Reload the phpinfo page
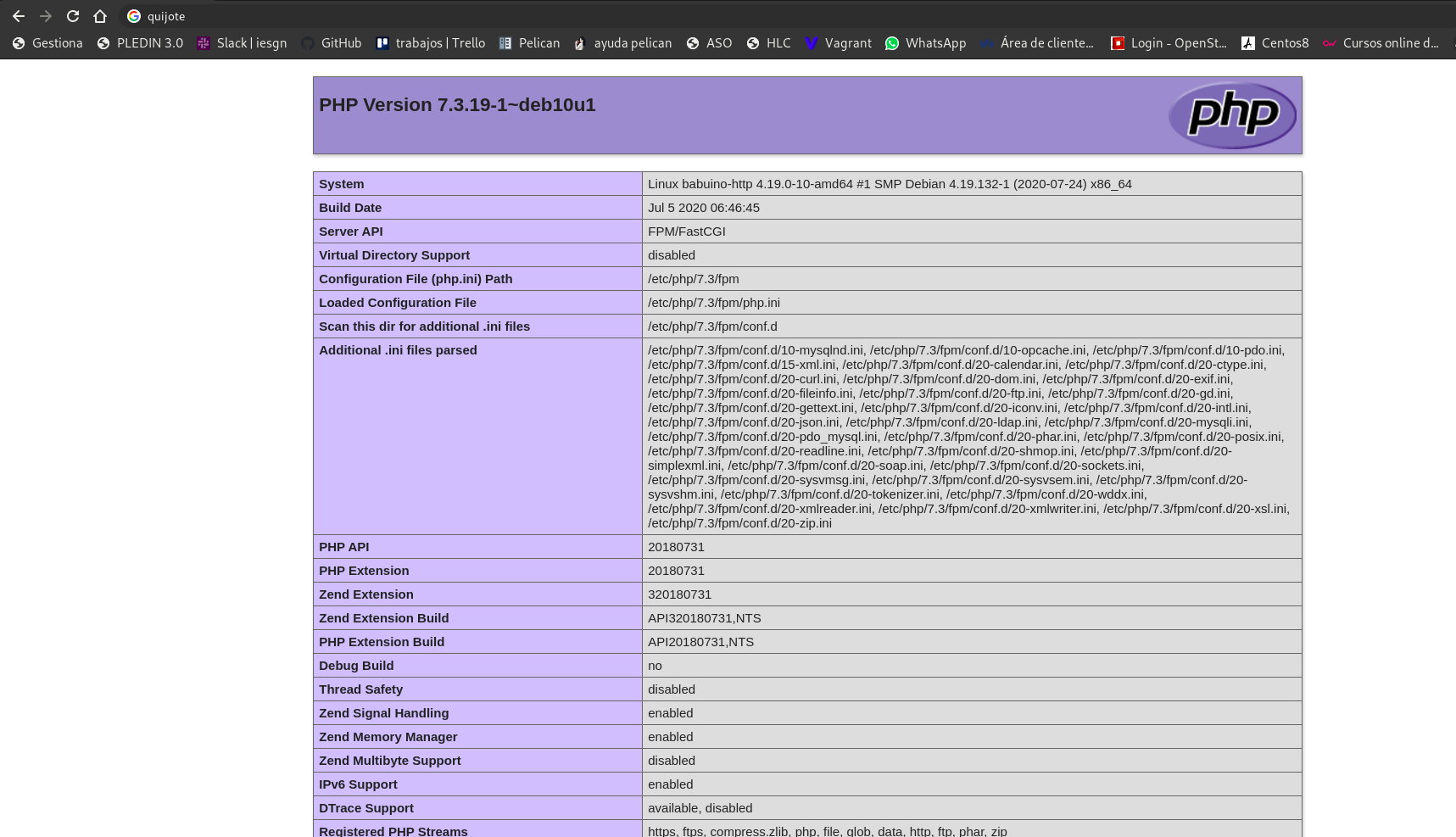 (x=73, y=16)
